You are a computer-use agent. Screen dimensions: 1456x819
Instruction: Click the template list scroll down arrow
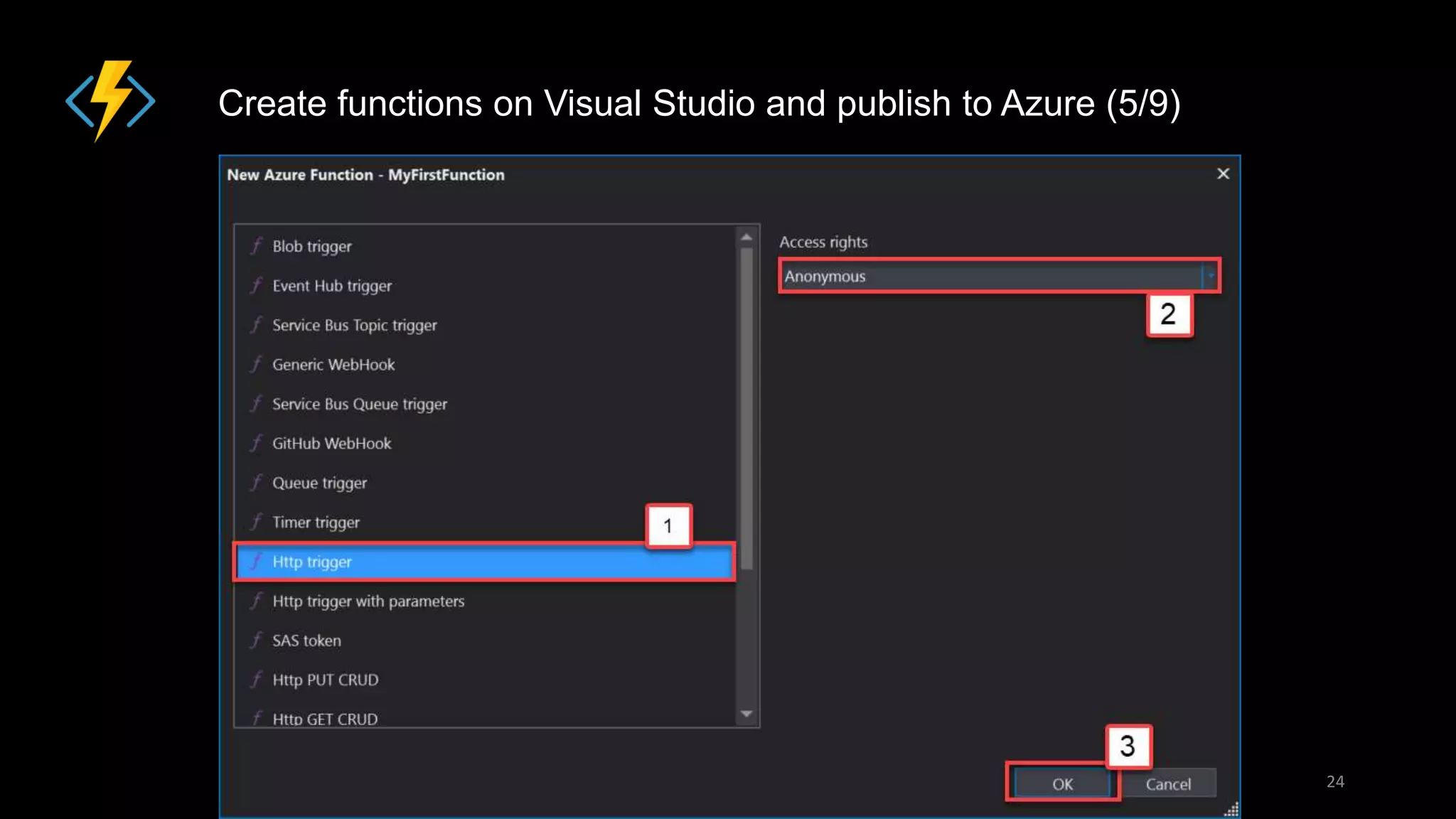pyautogui.click(x=746, y=714)
